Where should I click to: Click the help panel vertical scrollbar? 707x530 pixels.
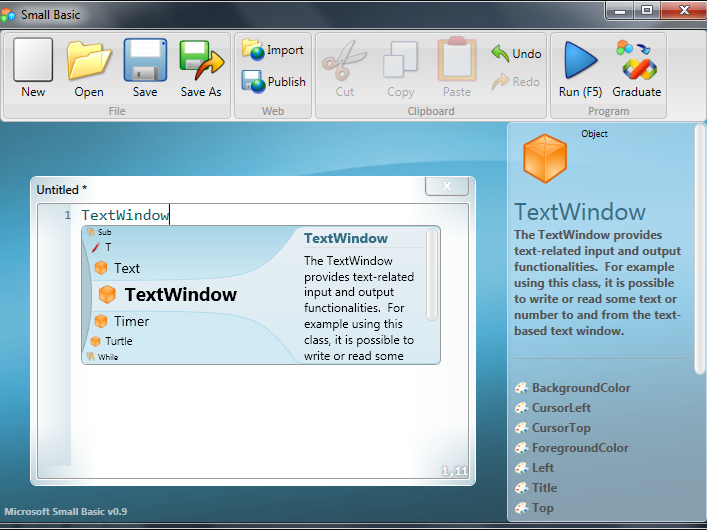pyautogui.click(x=699, y=249)
